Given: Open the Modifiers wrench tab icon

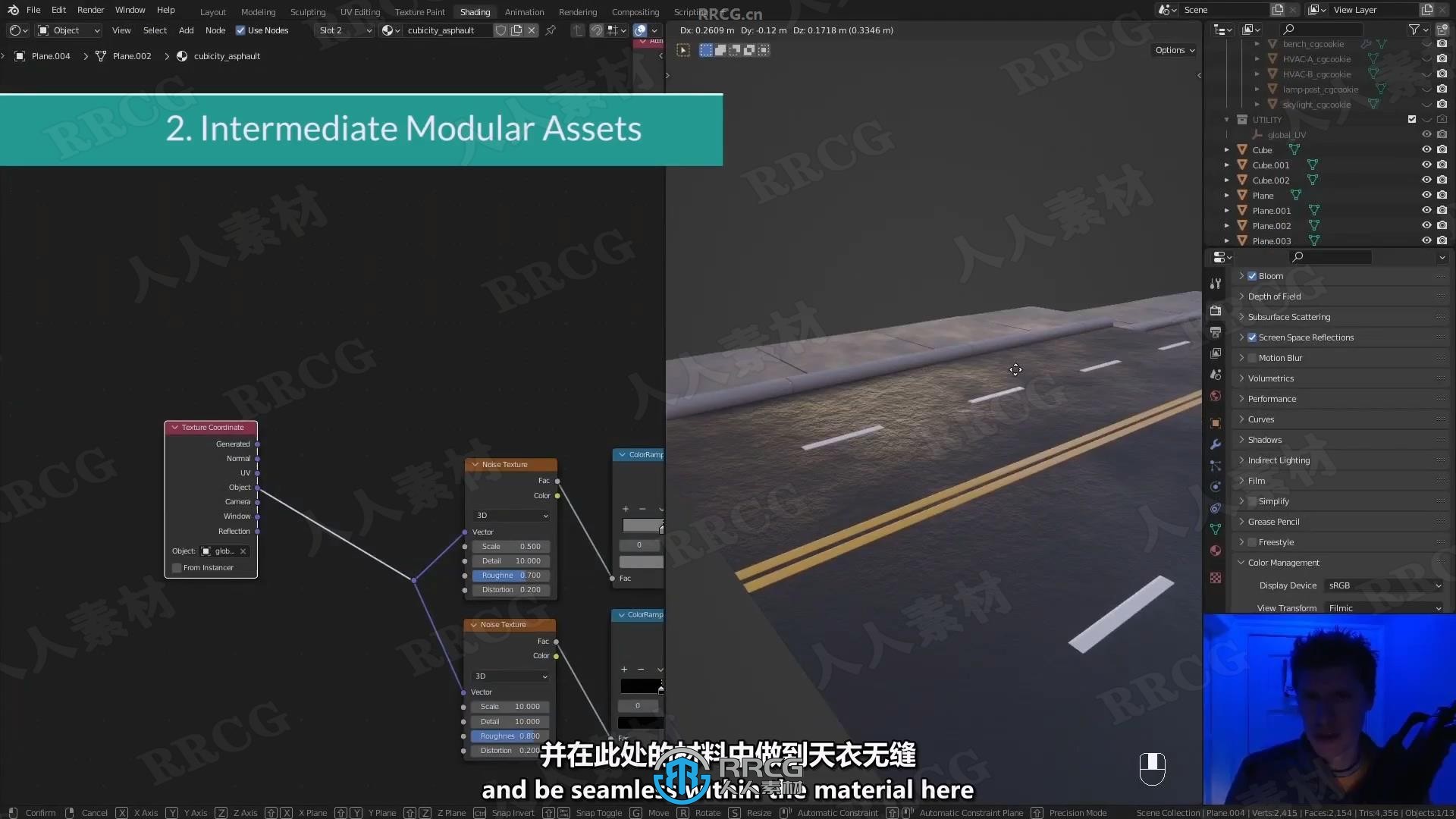Looking at the screenshot, I should (1216, 444).
